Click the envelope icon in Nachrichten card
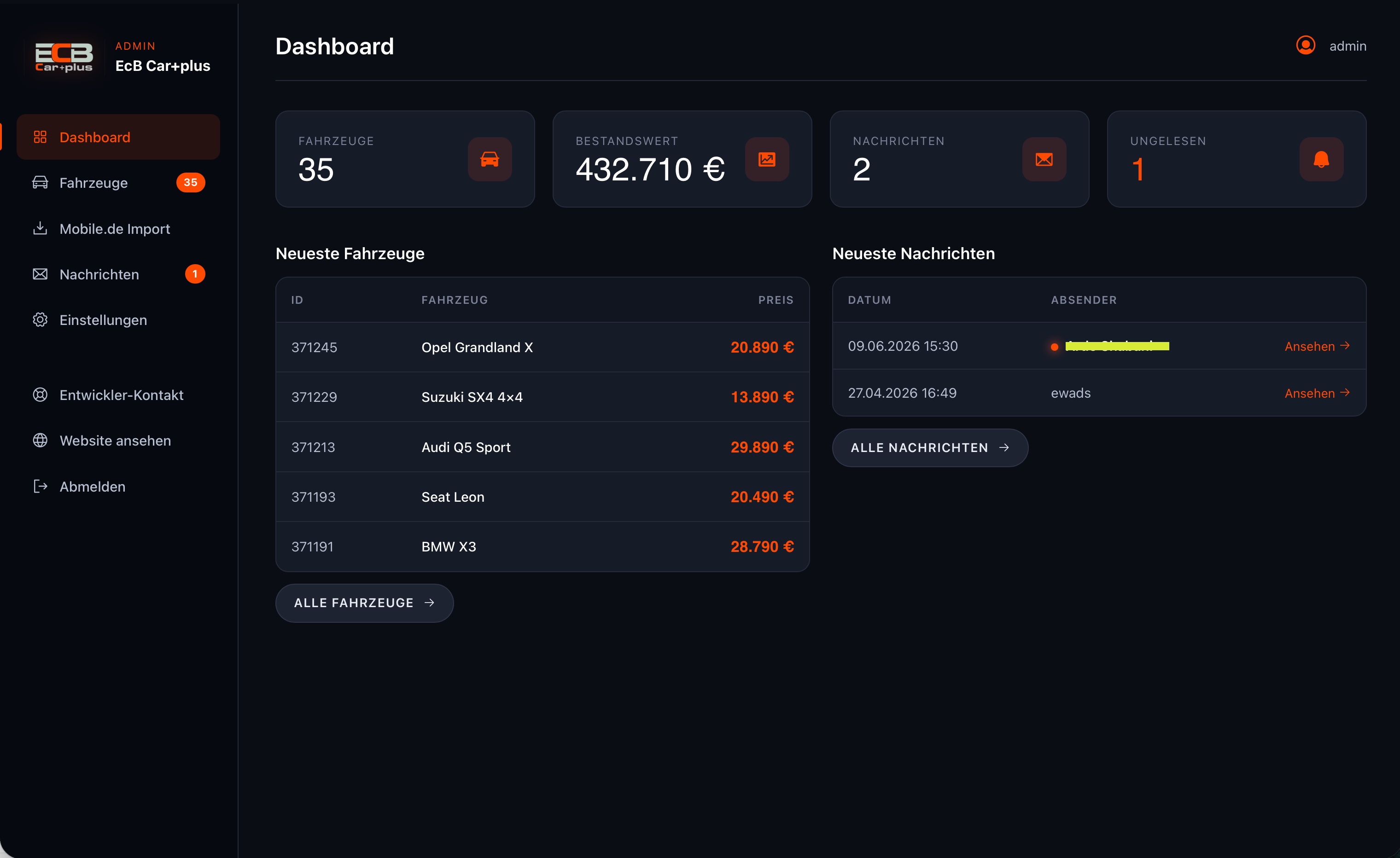Image resolution: width=1400 pixels, height=858 pixels. click(x=1044, y=159)
